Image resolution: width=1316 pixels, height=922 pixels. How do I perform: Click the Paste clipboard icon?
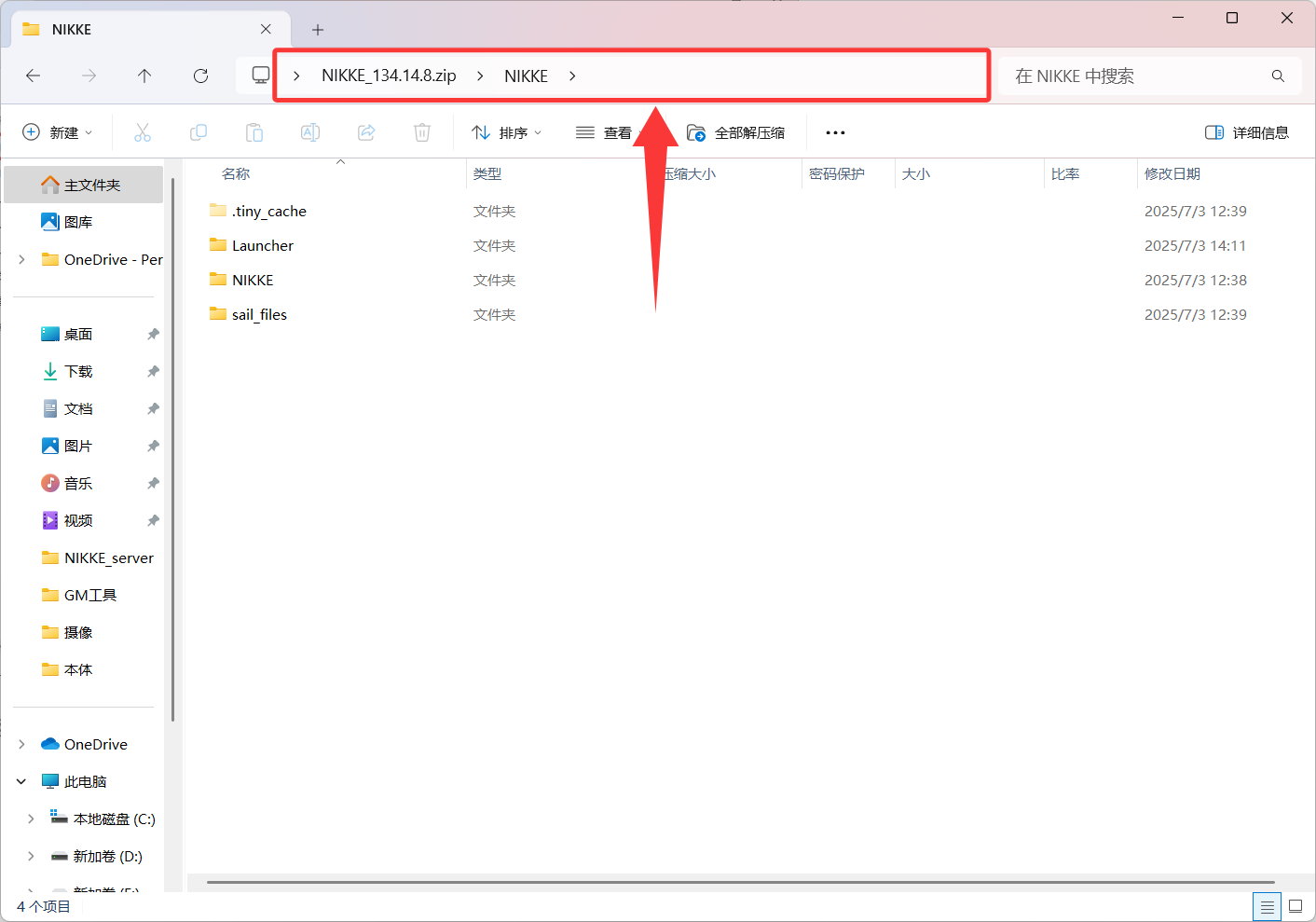pos(254,132)
